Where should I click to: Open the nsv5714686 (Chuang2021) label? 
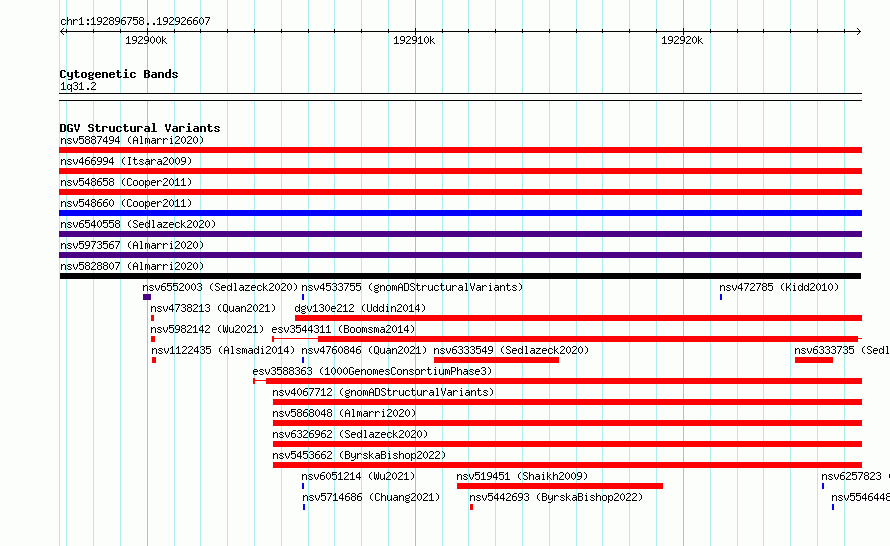[371, 497]
